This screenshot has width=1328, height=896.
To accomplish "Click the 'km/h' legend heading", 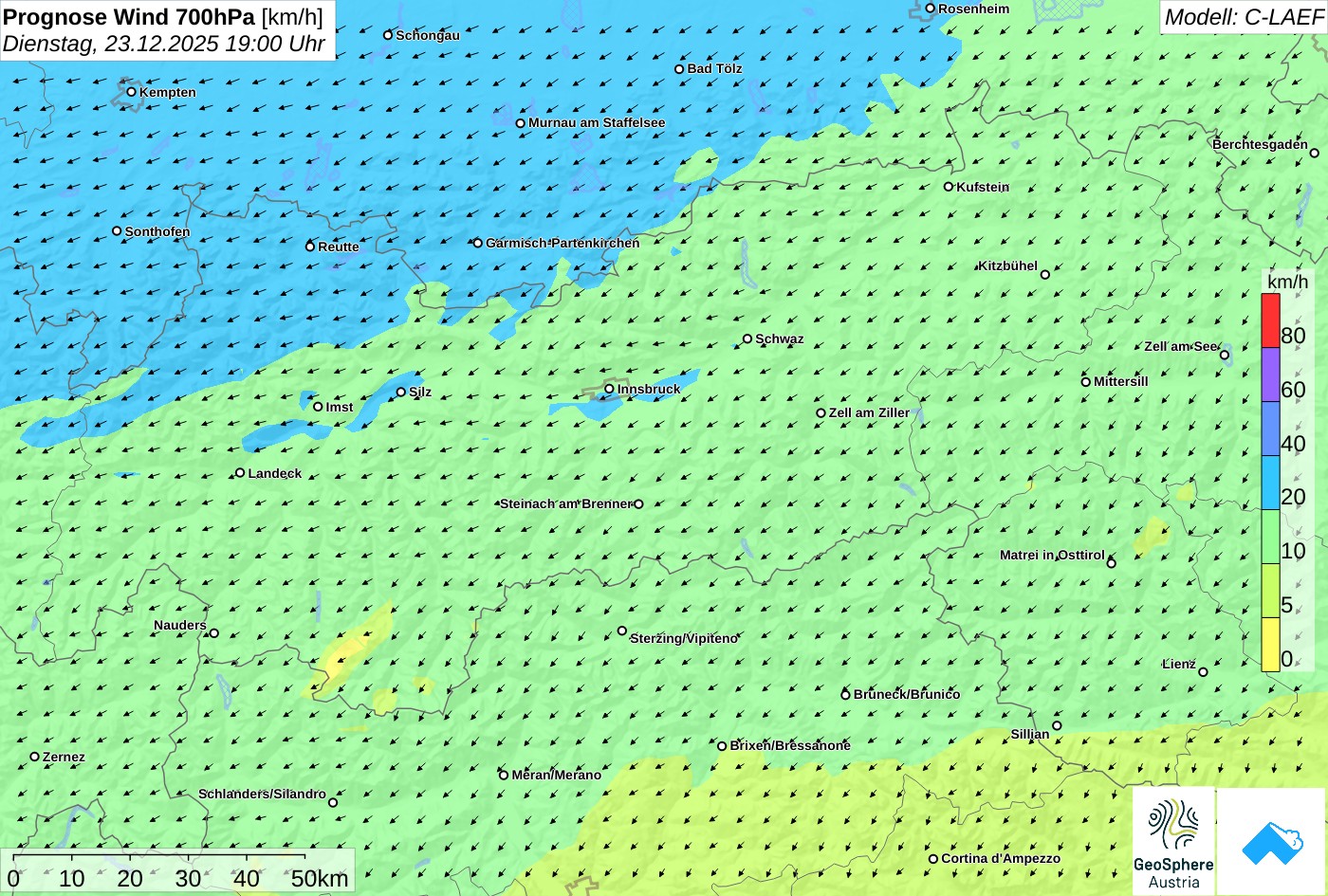I will click(x=1287, y=282).
